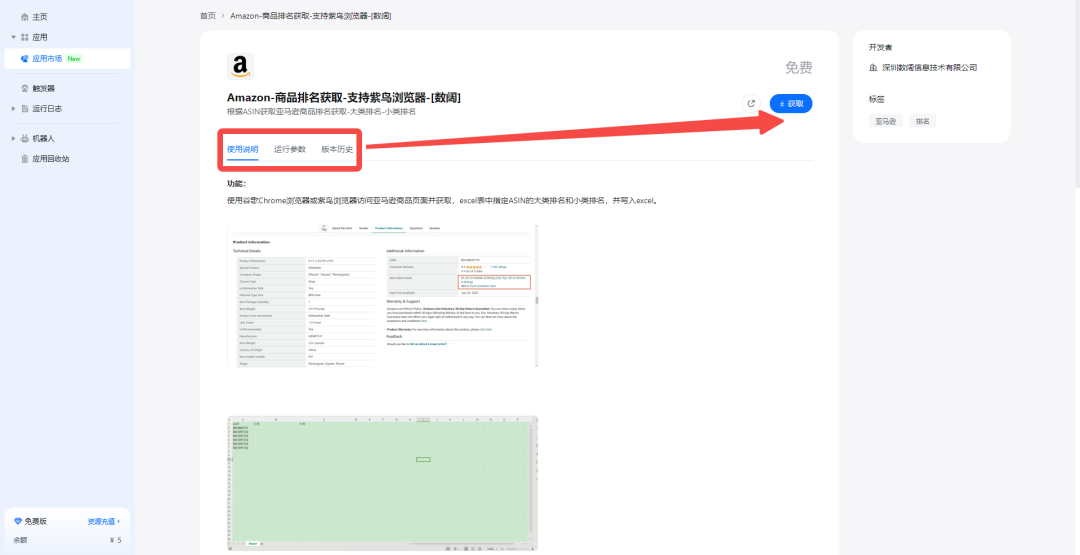Click the 应用 grid icon

[x=25, y=37]
